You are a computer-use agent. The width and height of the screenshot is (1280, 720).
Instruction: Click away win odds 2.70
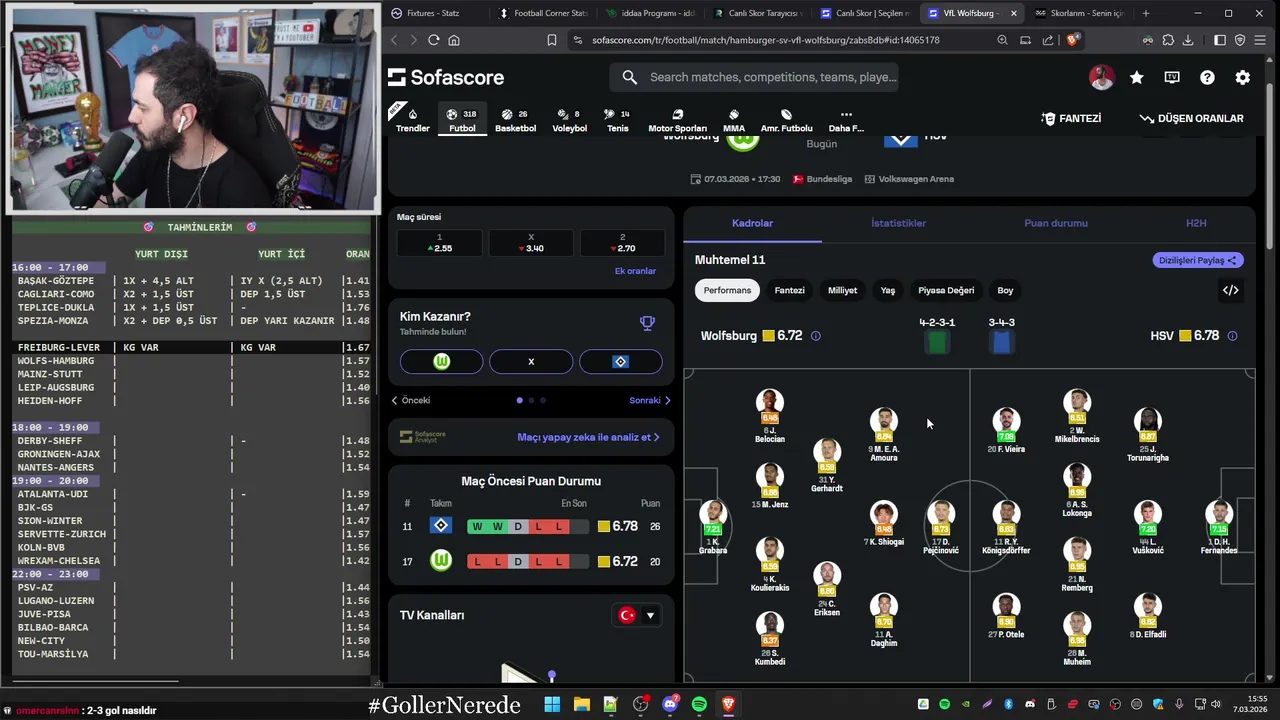(x=622, y=243)
